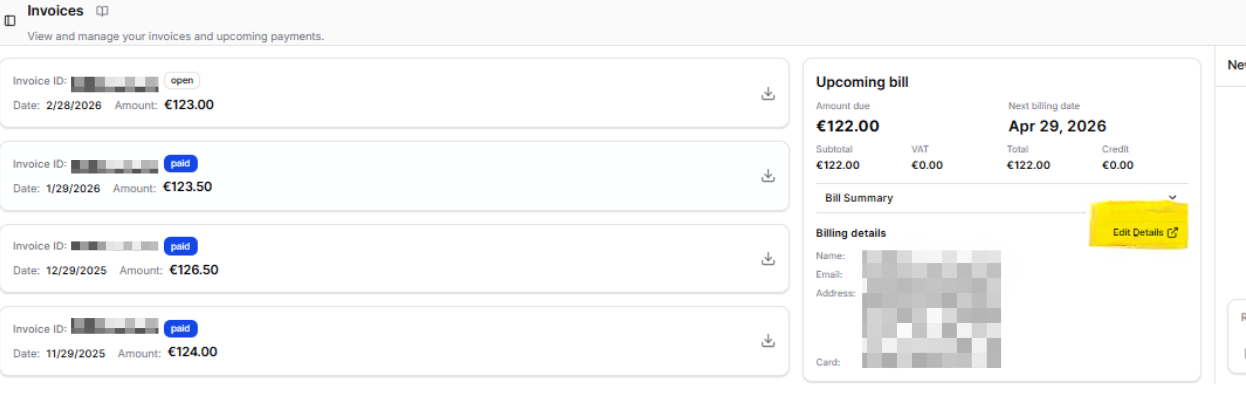This screenshot has height=410, width=1246.
Task: Open the Edit Details link
Action: (x=1138, y=233)
